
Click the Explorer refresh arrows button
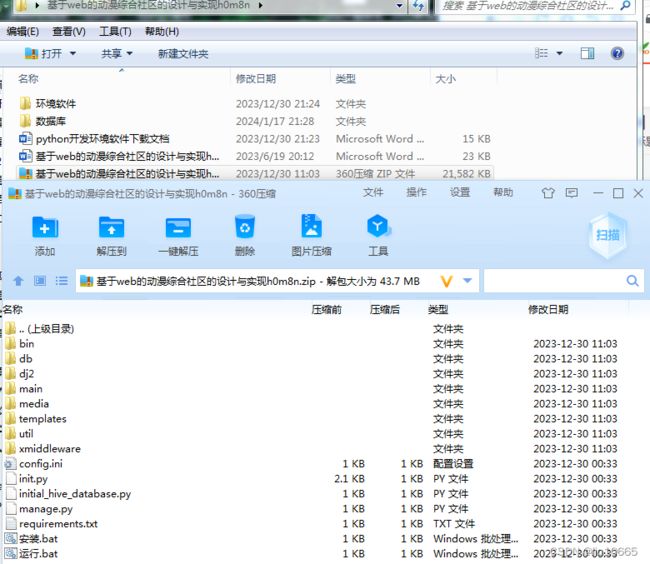click(x=419, y=6)
